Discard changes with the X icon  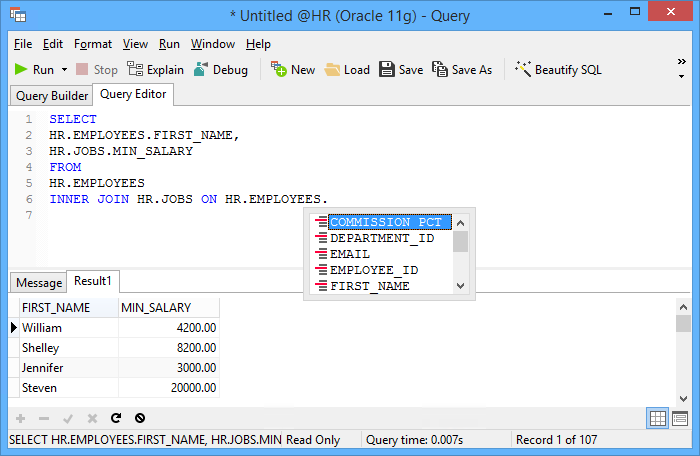click(x=92, y=418)
